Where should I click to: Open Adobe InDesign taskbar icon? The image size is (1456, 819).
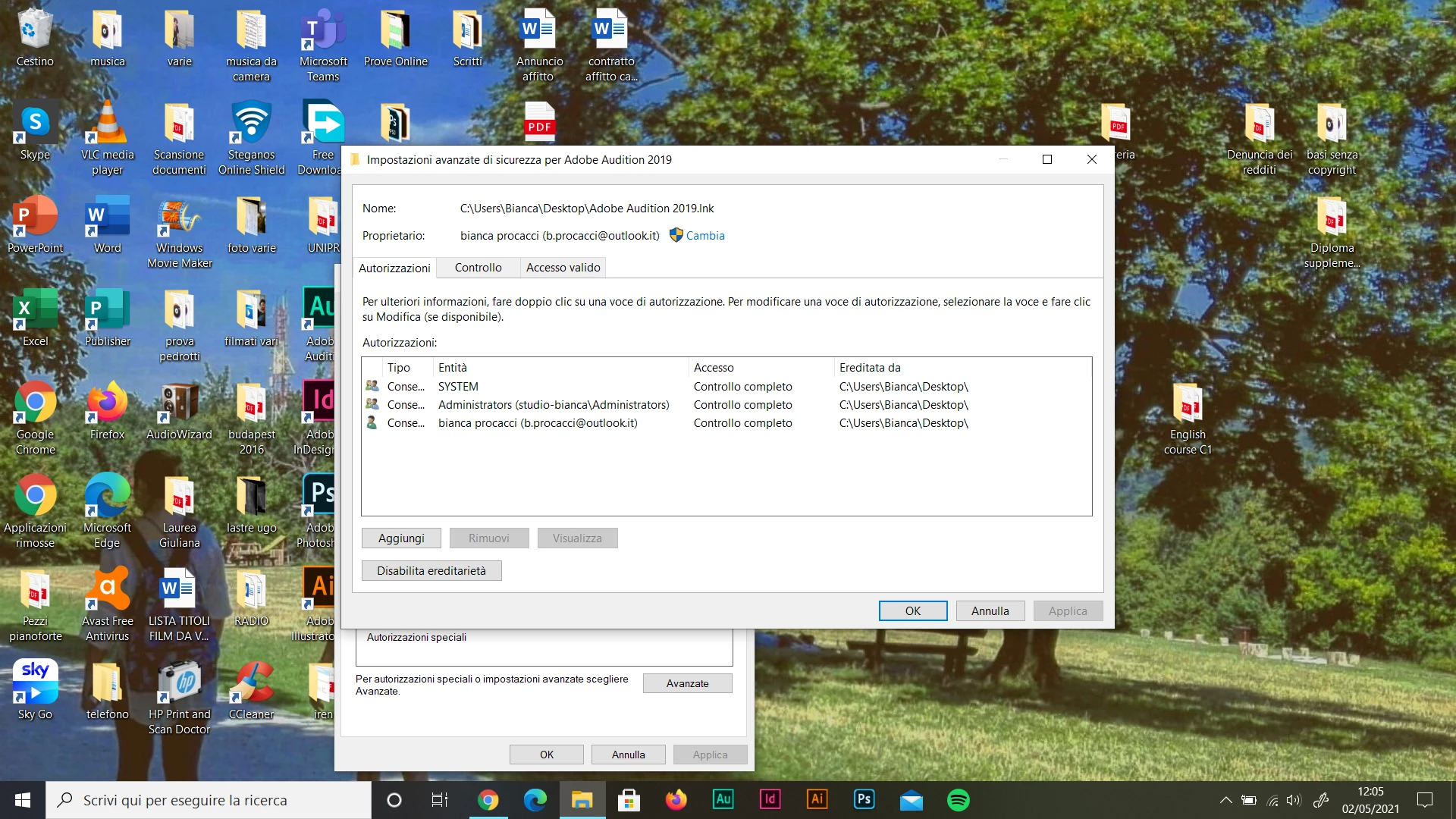coord(770,799)
